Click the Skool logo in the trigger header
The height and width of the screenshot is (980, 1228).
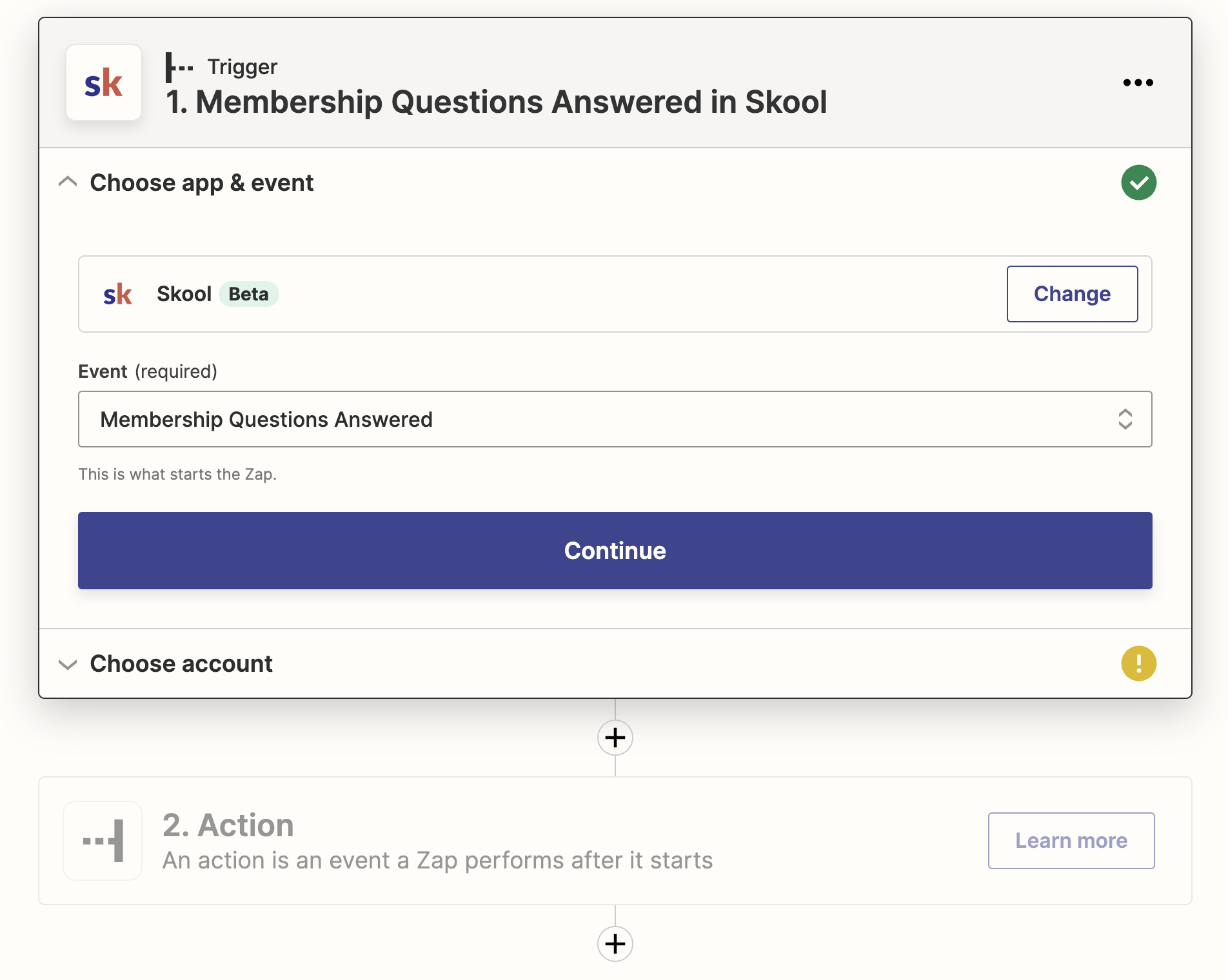point(104,83)
